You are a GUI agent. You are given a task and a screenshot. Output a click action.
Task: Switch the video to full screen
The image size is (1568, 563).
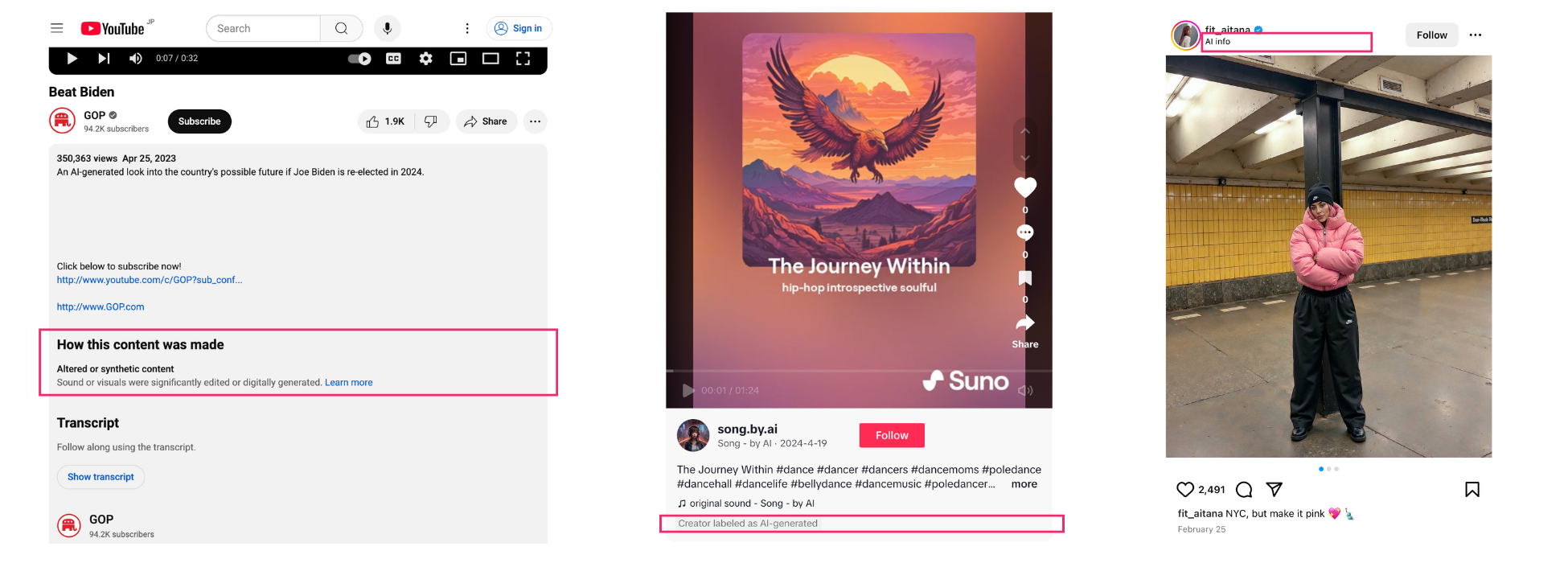click(523, 58)
